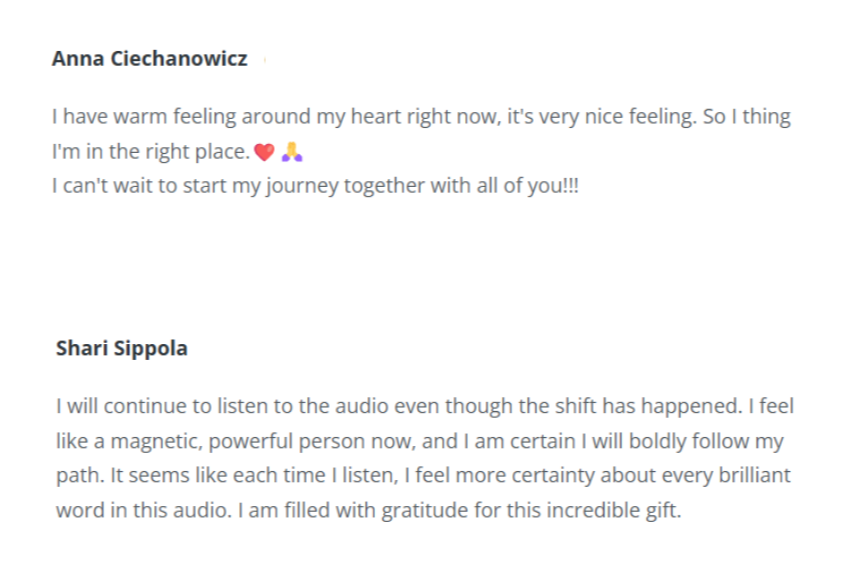This screenshot has width=843, height=568.
Task: Open Shari Sippola's profile name
Action: [122, 348]
